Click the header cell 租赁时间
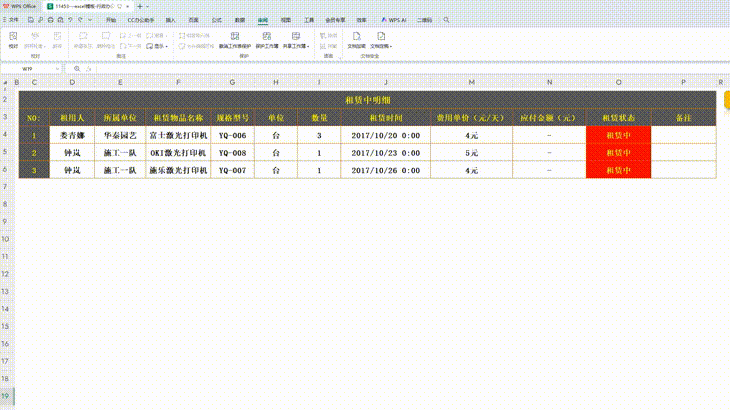 tap(385, 118)
